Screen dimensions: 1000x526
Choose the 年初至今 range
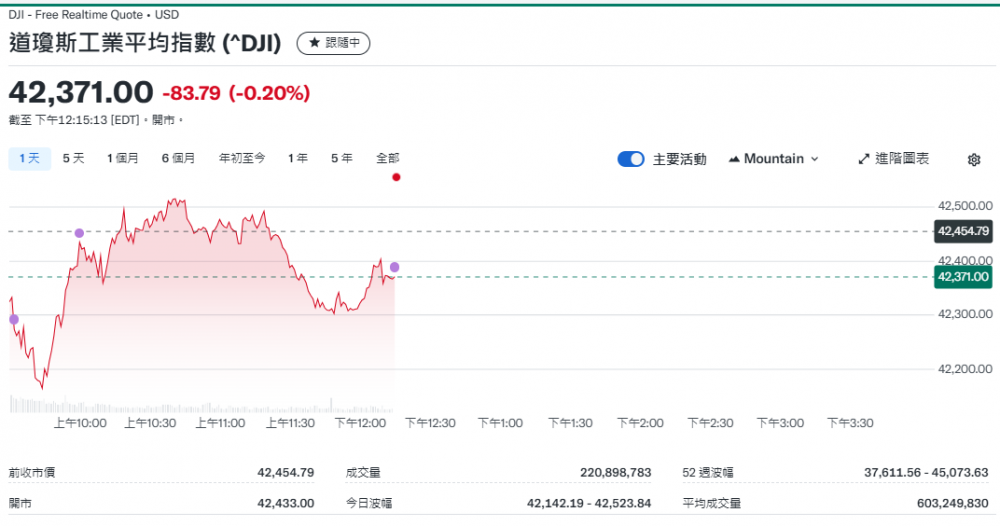tap(242, 158)
